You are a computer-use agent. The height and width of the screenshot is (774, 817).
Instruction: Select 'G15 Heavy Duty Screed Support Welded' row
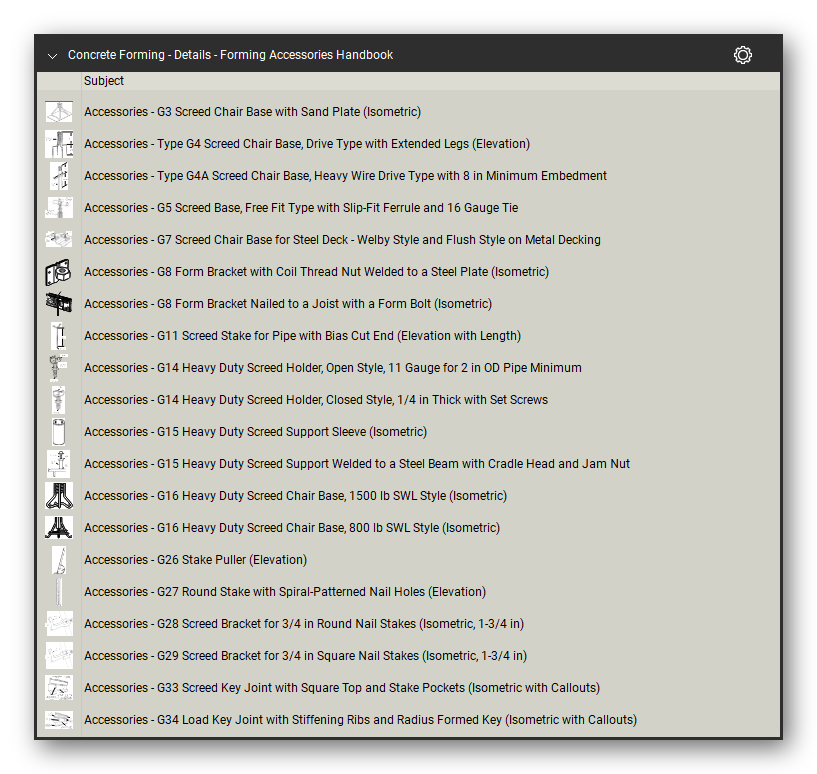coord(408,464)
